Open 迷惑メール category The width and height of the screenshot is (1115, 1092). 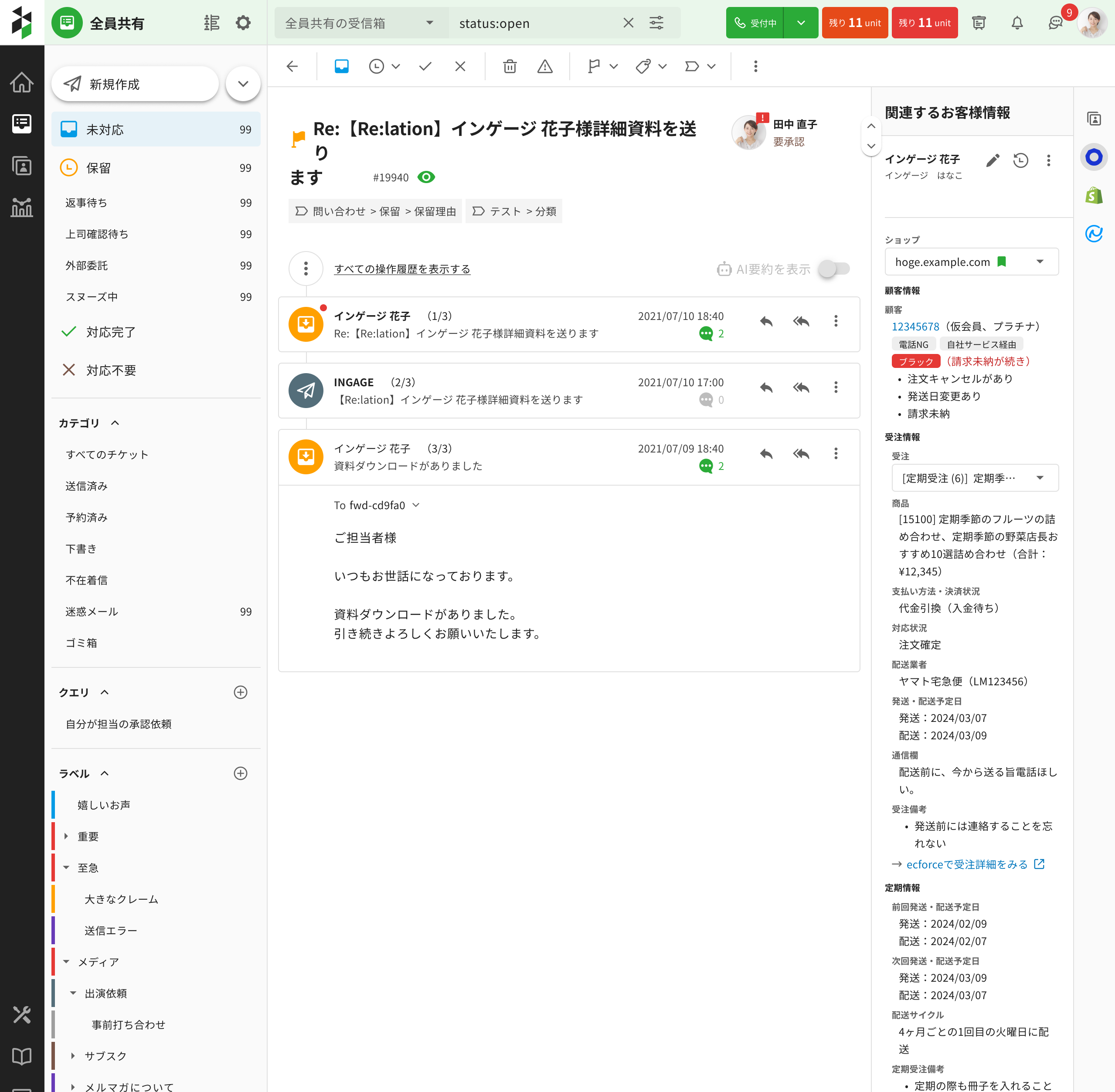pyautogui.click(x=92, y=611)
